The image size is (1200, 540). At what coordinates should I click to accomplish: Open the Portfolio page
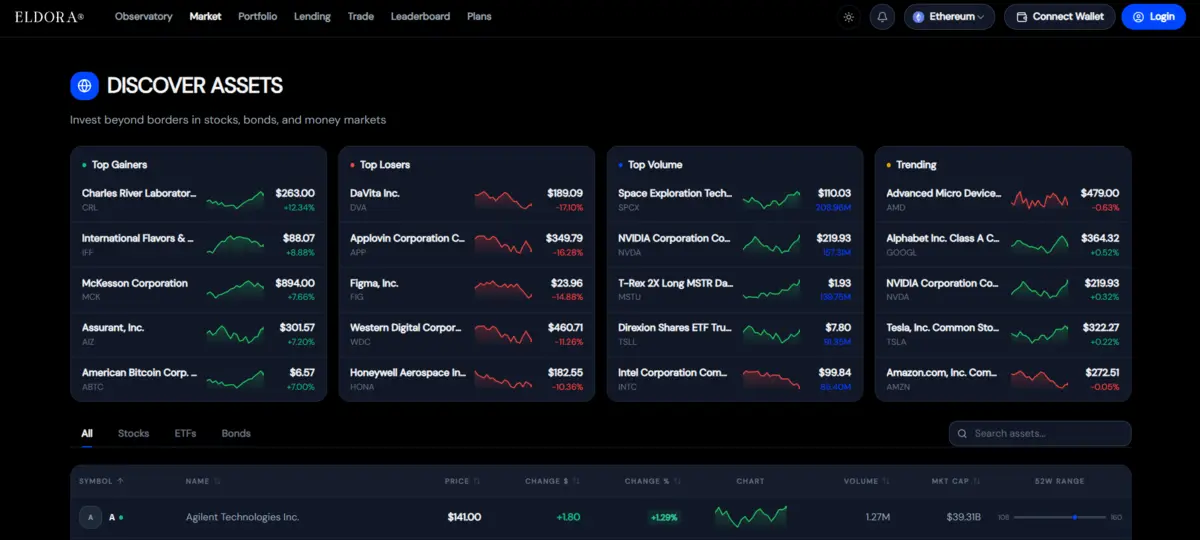[258, 17]
